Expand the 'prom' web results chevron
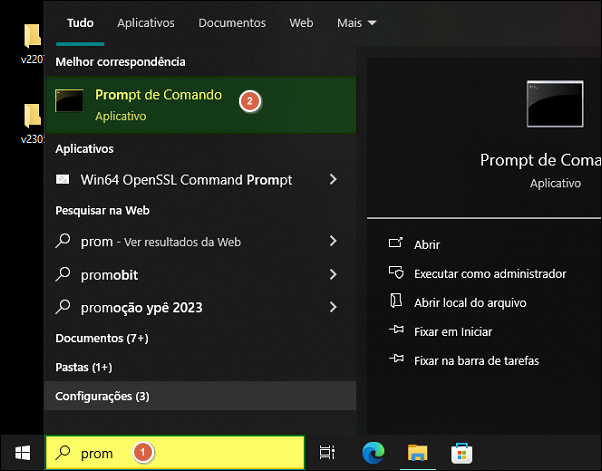The width and height of the screenshot is (602, 471). (333, 241)
